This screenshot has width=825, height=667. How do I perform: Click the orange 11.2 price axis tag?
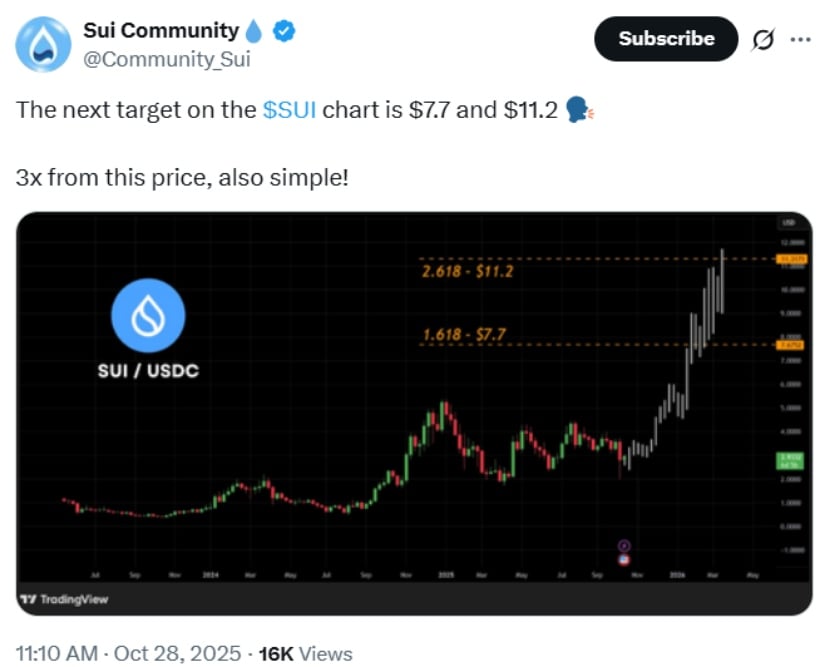[791, 259]
